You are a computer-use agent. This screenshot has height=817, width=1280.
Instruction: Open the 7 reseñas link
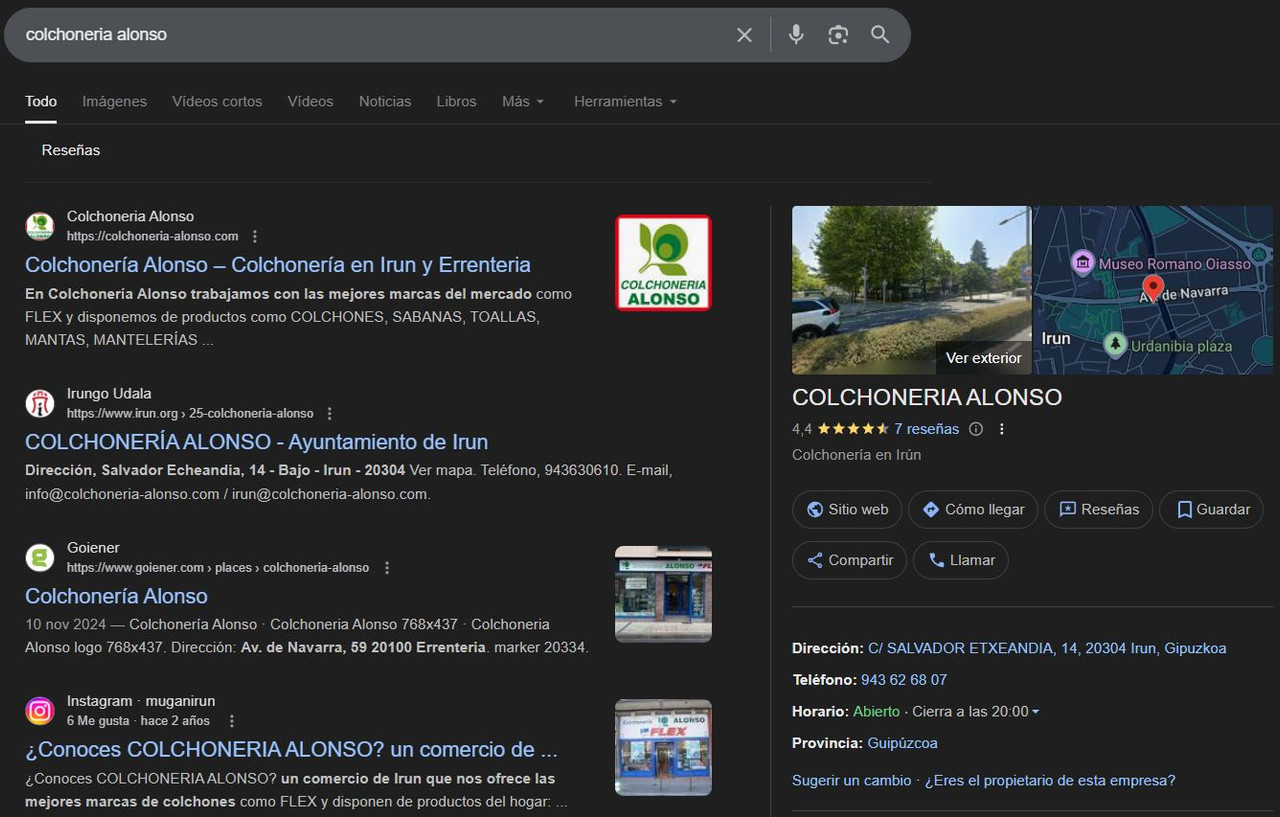click(926, 429)
